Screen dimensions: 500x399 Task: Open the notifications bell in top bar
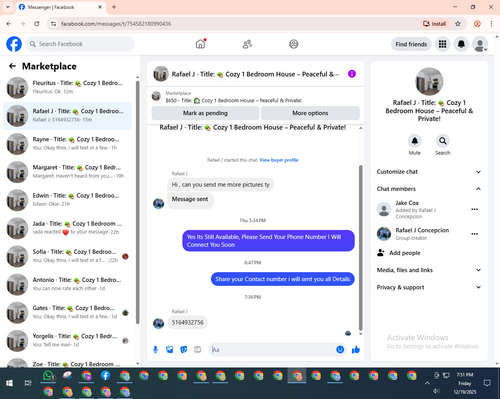click(x=461, y=44)
